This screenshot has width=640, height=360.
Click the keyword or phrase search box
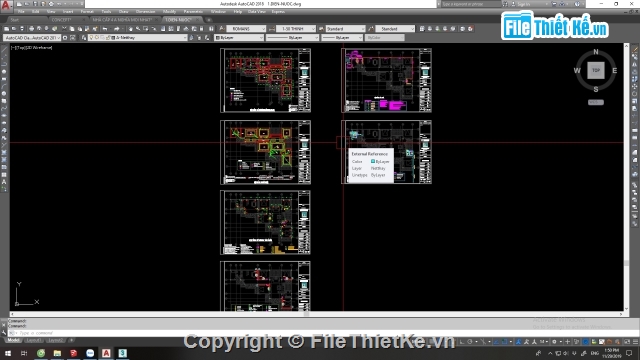click(471, 4)
